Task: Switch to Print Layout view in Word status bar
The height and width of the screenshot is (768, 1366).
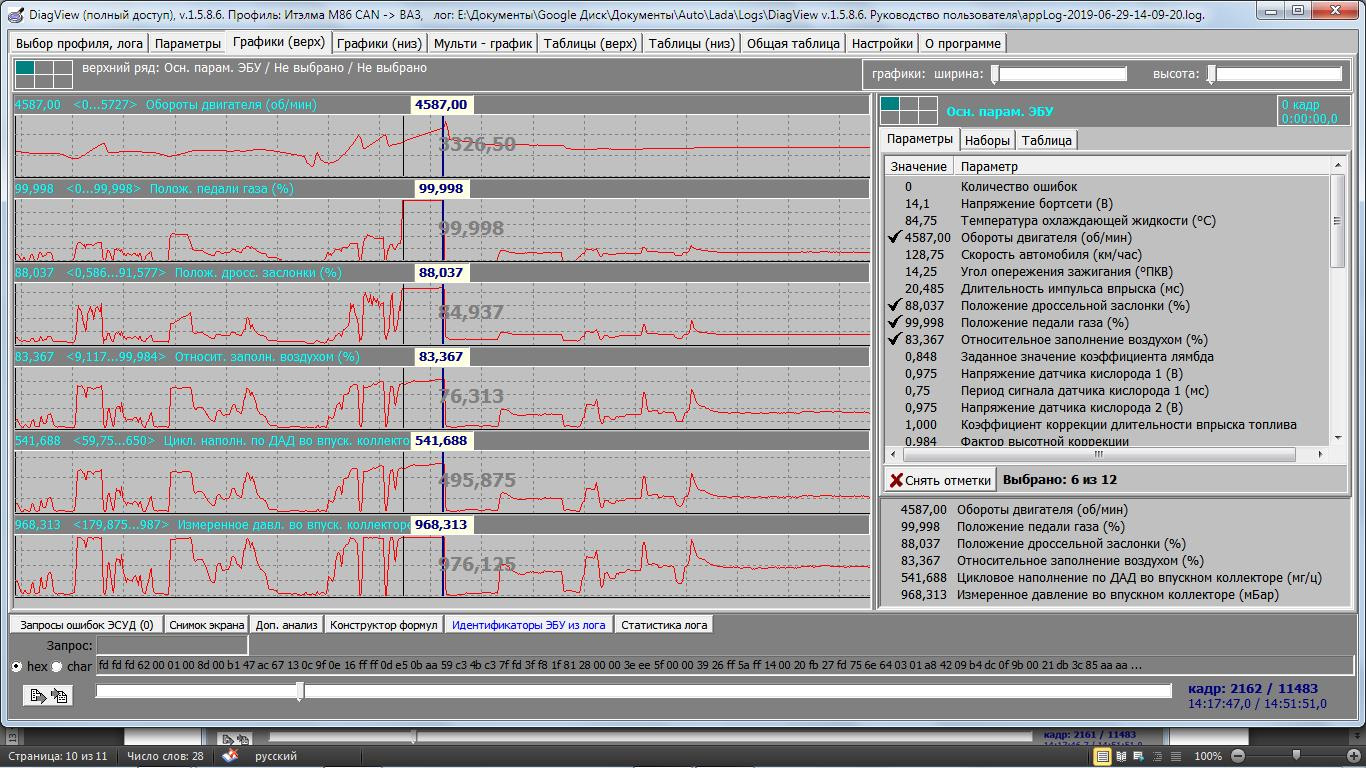Action: (x=1103, y=756)
